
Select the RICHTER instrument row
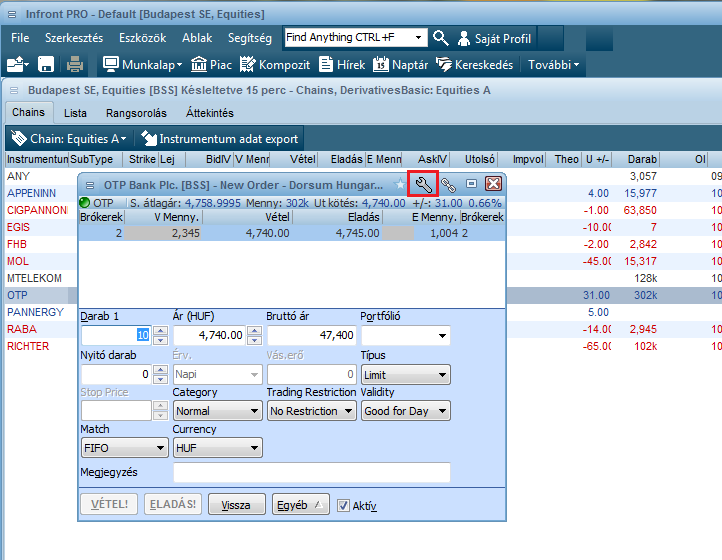pyautogui.click(x=28, y=346)
